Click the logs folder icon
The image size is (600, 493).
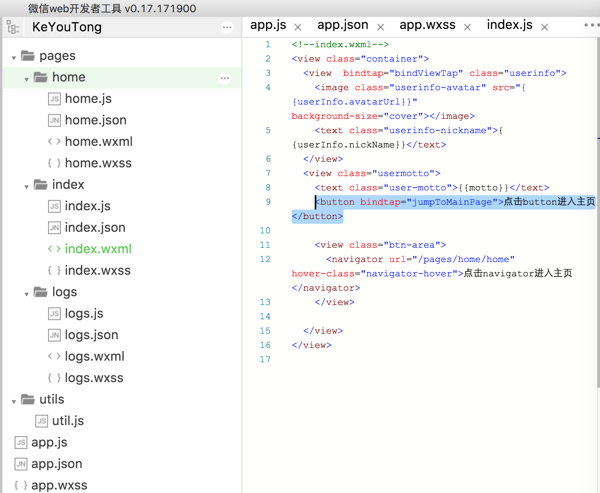tap(41, 292)
